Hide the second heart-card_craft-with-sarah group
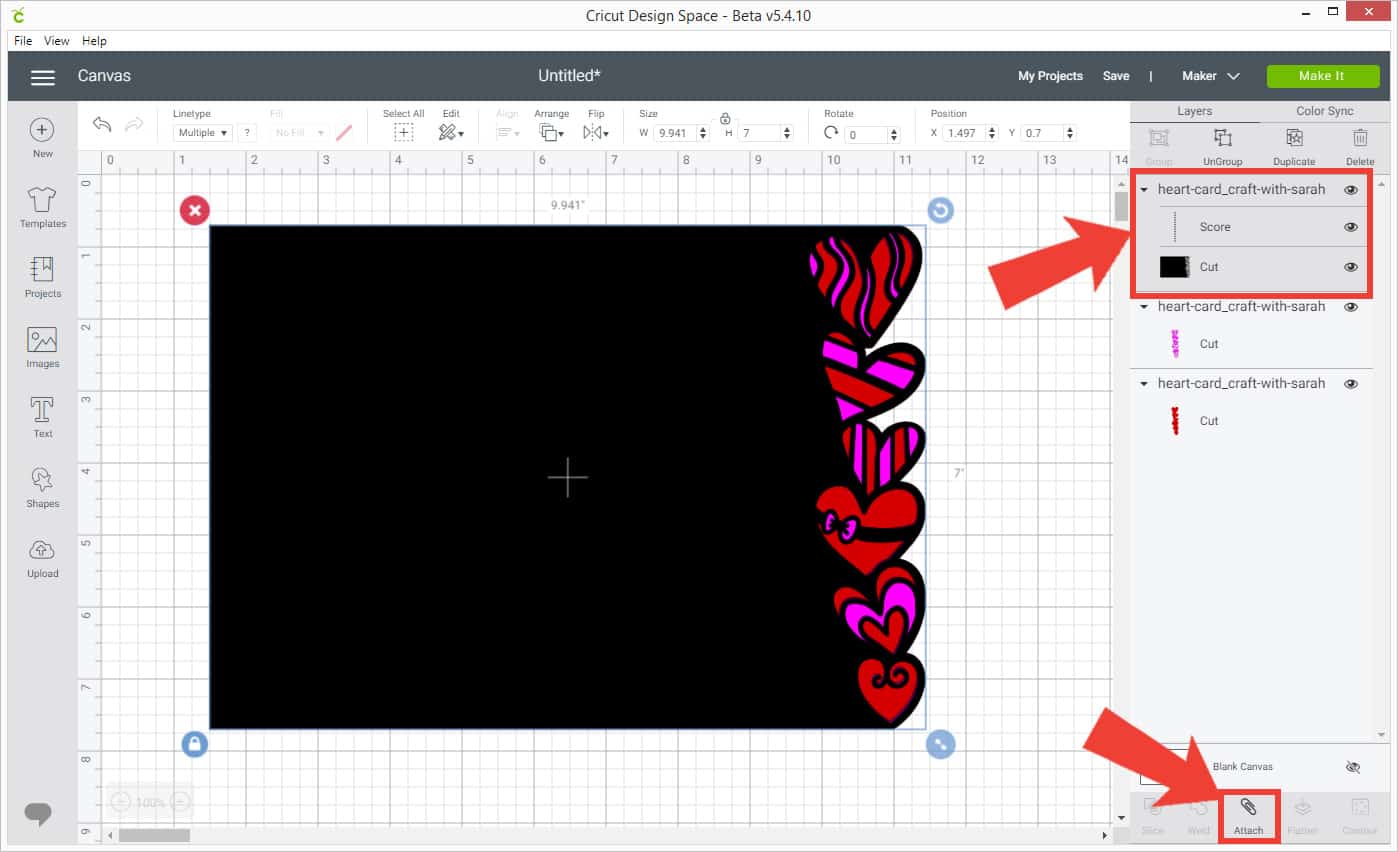This screenshot has height=852, width=1398. click(x=1351, y=307)
